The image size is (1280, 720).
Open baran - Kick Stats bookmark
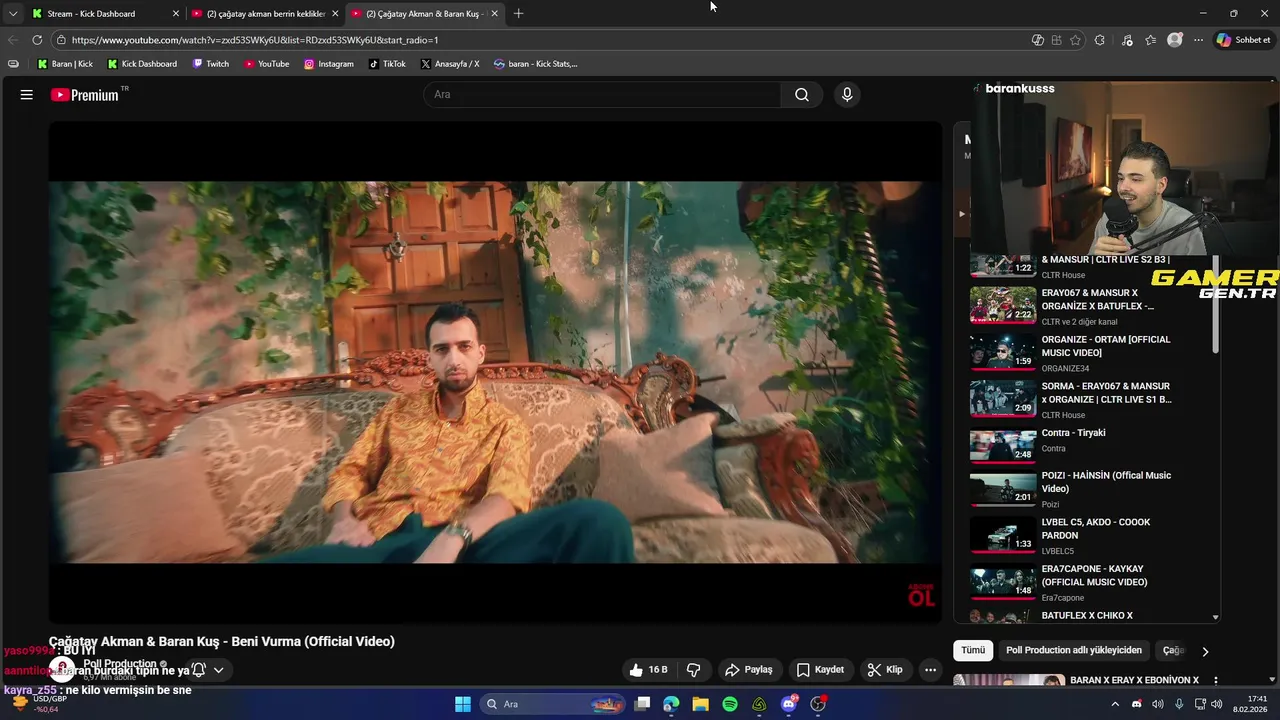click(535, 64)
